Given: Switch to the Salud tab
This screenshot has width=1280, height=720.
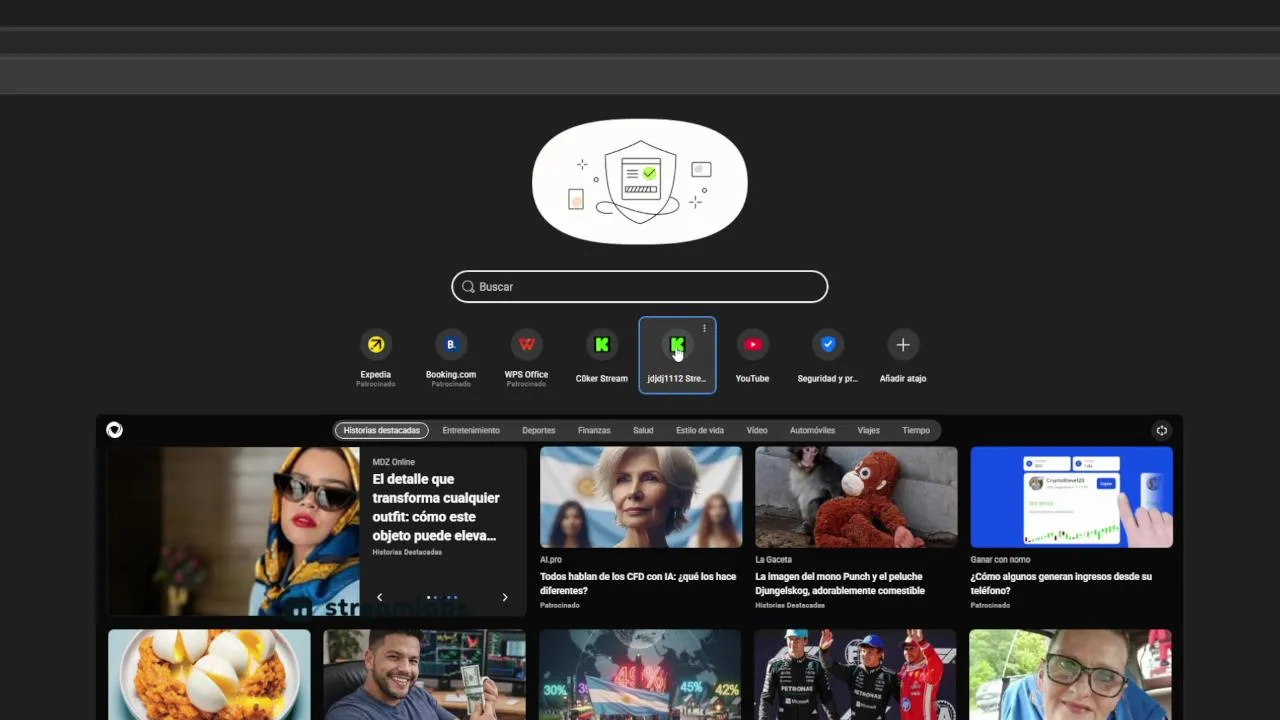Looking at the screenshot, I should click(643, 431).
